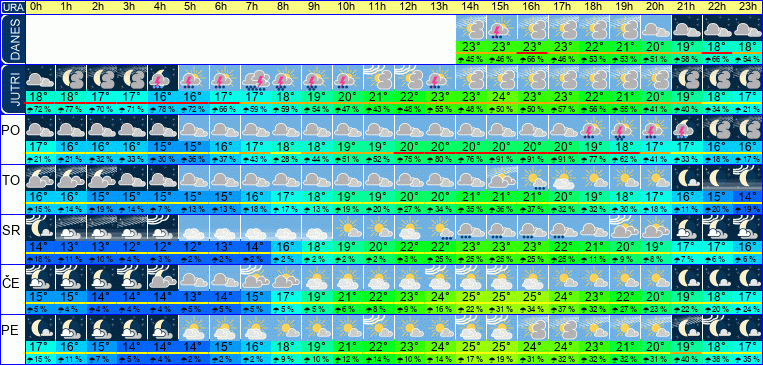Select the sun-with-raindrops icon for TO at 16h
Image resolution: width=763 pixels, height=365 pixels.
[532, 178]
